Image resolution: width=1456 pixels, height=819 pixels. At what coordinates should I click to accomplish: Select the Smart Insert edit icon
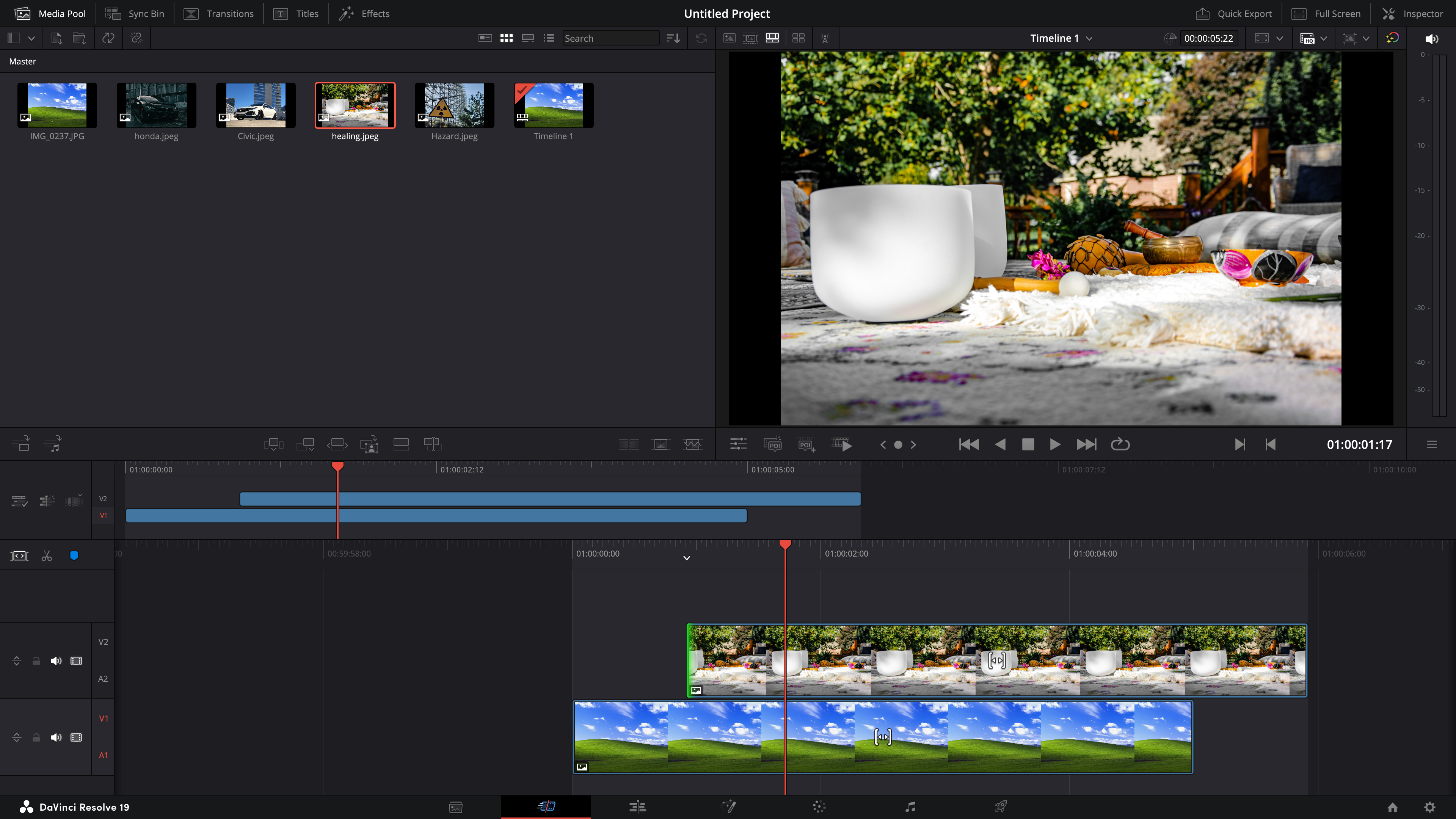click(273, 444)
